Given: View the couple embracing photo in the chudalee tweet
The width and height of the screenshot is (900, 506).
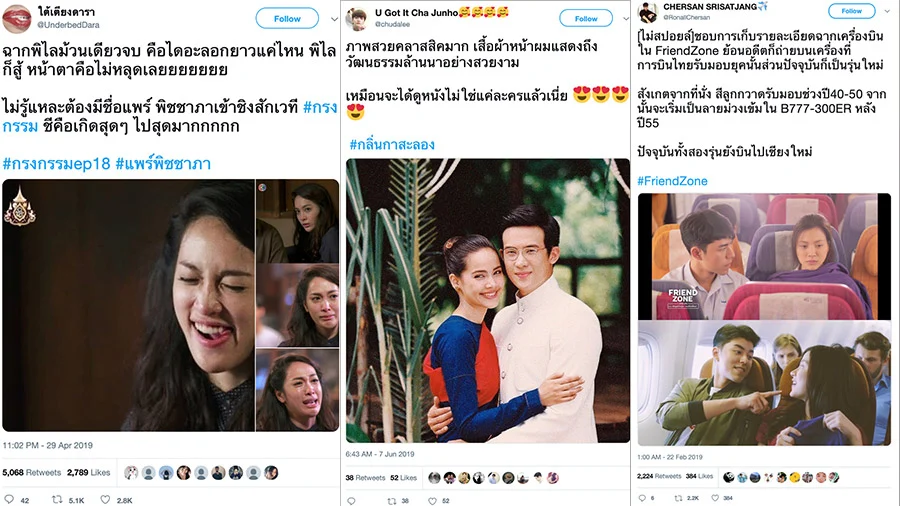Looking at the screenshot, I should point(487,300).
